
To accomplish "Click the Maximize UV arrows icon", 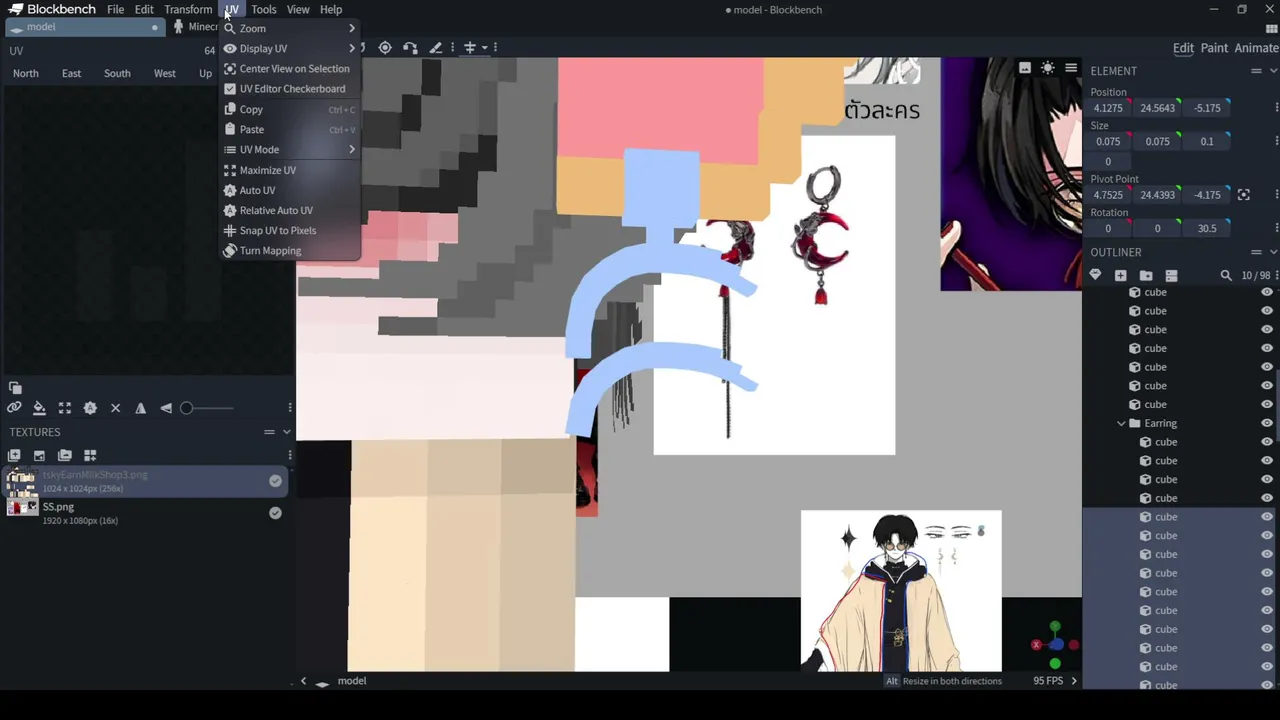I will (65, 408).
